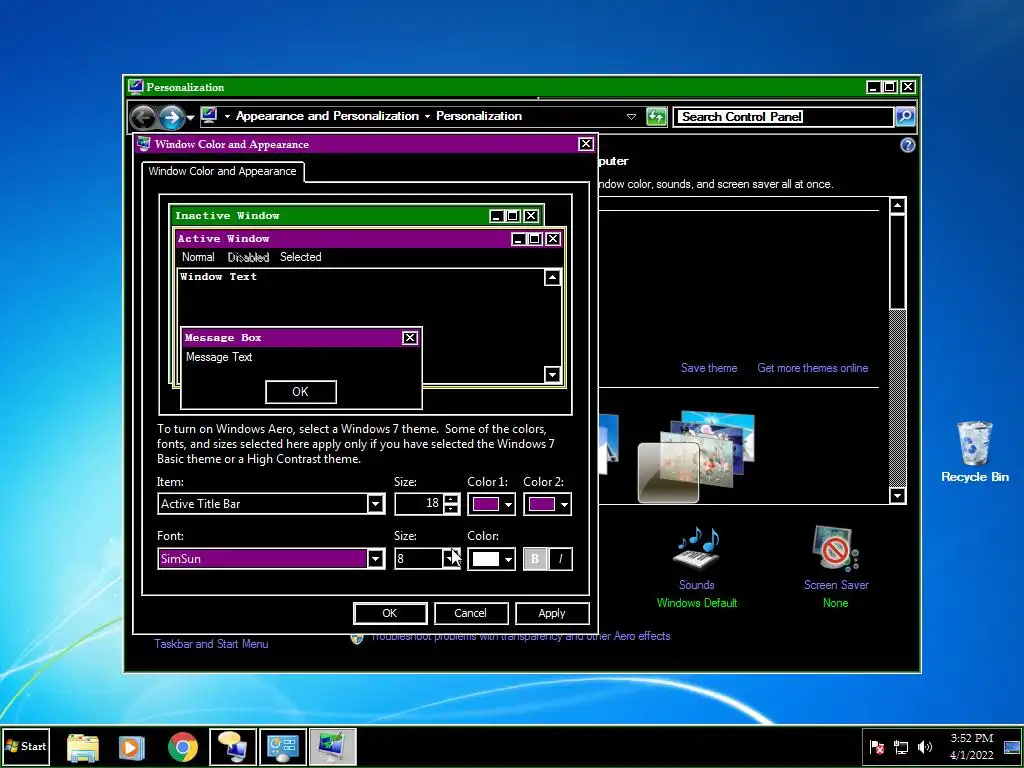This screenshot has height=768, width=1024.
Task: Click the Save theme link
Action: tap(709, 368)
